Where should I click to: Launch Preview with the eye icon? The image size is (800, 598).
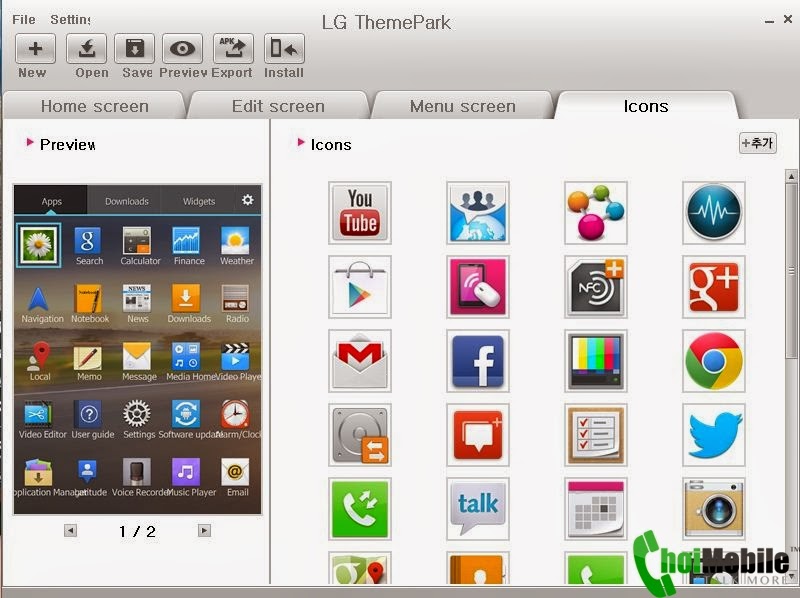click(x=182, y=49)
